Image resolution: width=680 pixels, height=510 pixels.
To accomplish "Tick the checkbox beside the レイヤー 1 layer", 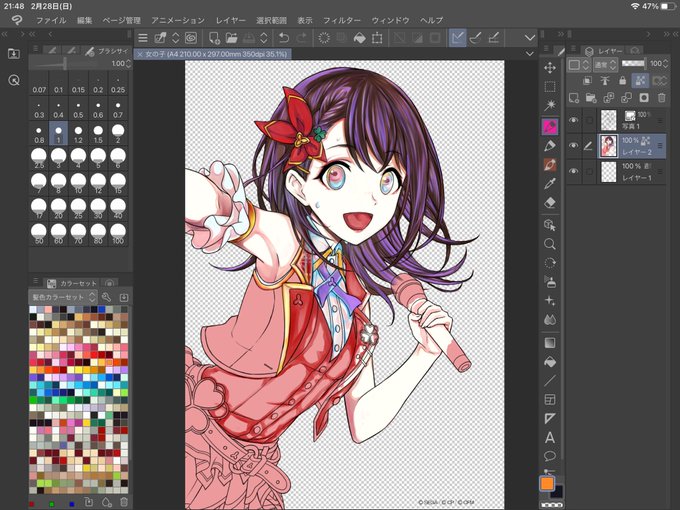I will click(589, 172).
